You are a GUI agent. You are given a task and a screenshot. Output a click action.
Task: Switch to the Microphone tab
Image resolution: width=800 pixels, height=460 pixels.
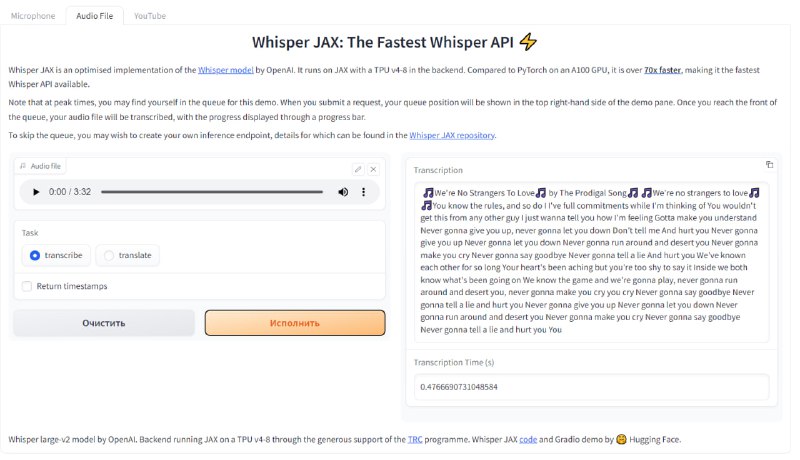(33, 16)
